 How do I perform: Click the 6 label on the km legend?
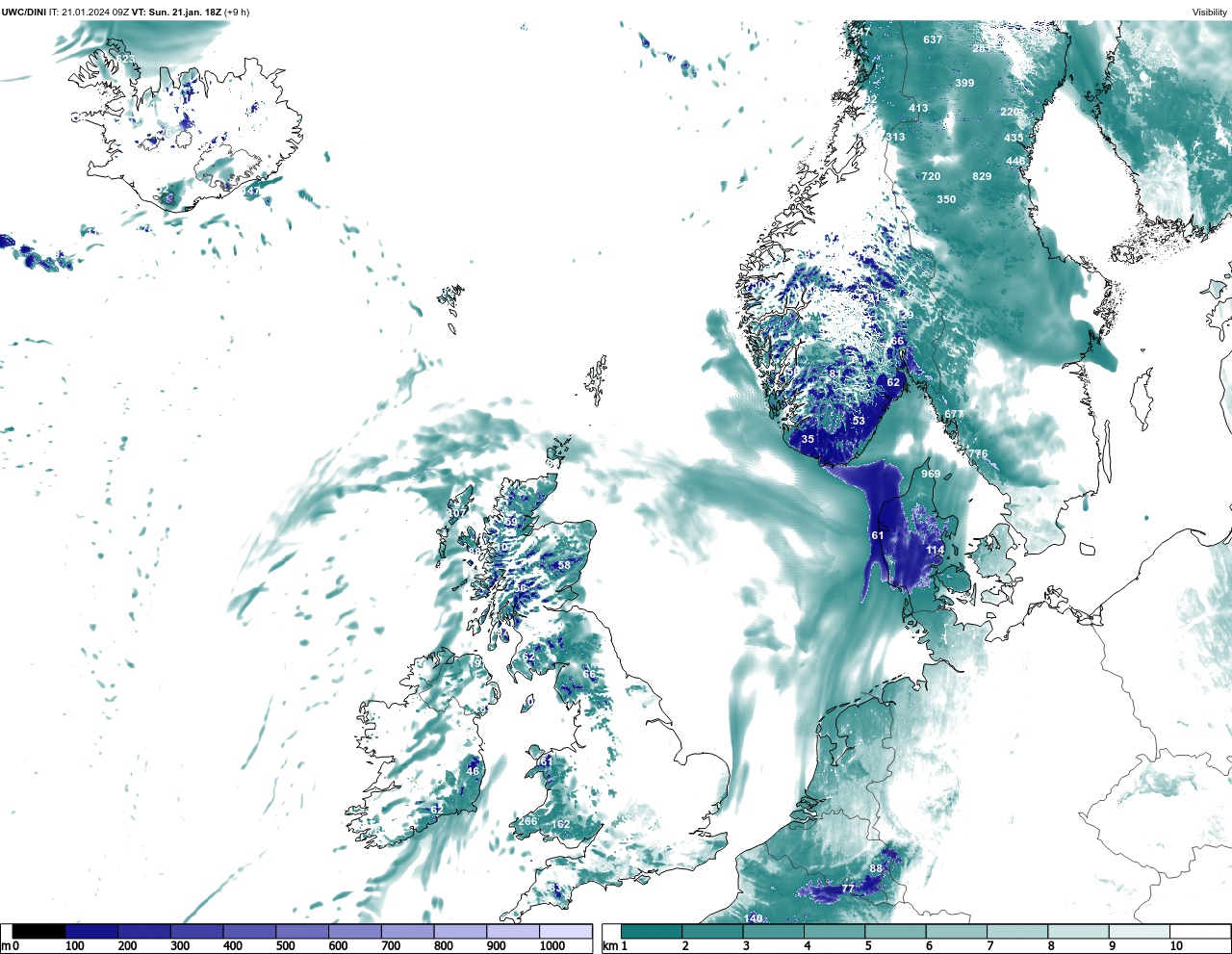[x=929, y=946]
